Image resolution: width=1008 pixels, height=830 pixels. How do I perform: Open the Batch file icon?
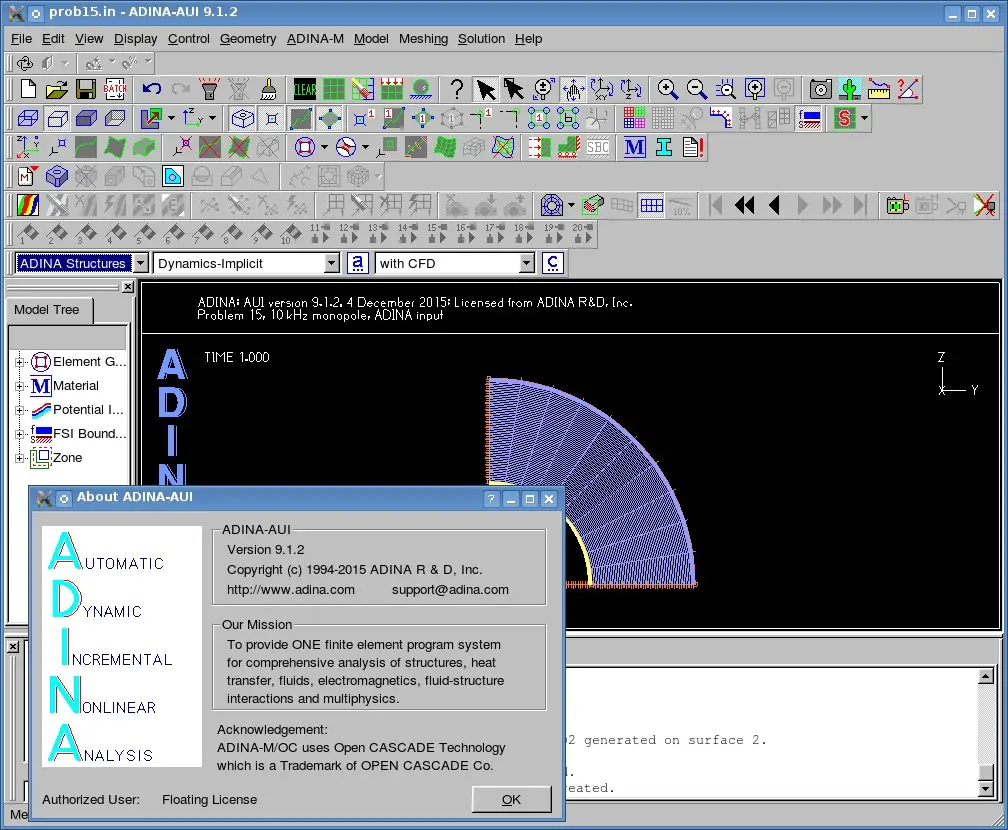coord(115,89)
